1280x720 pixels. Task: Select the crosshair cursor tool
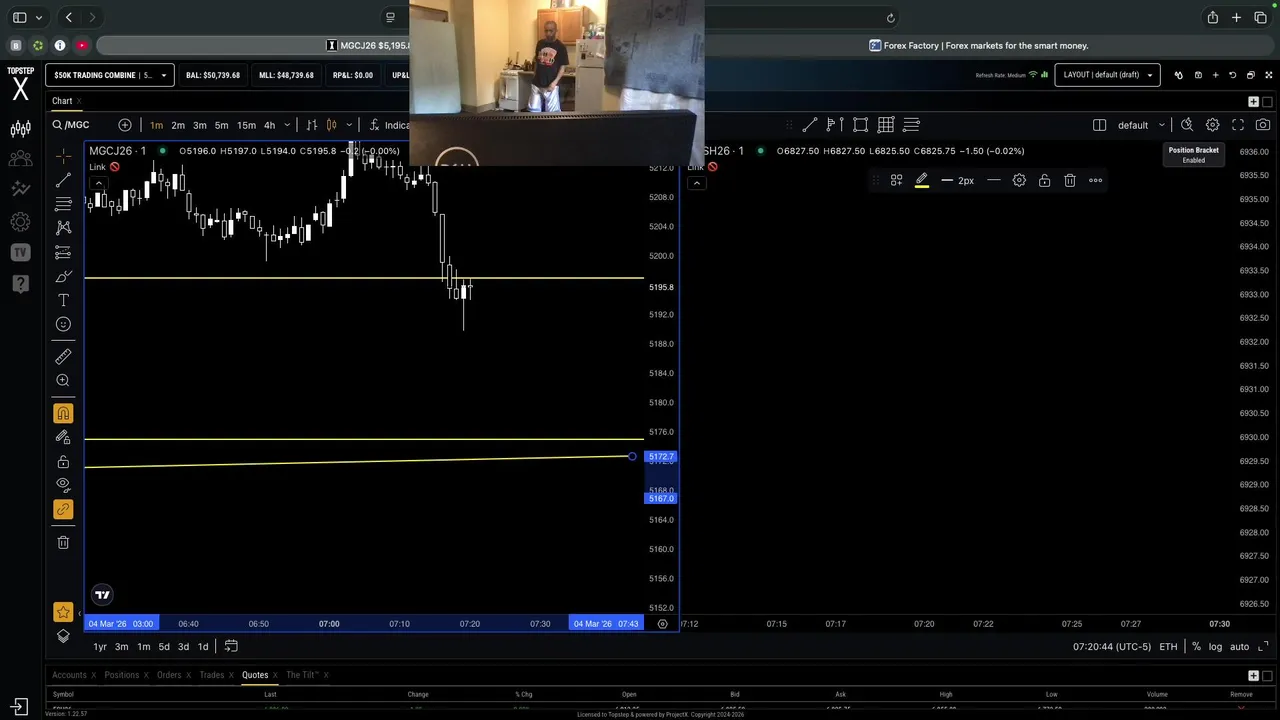coord(63,156)
